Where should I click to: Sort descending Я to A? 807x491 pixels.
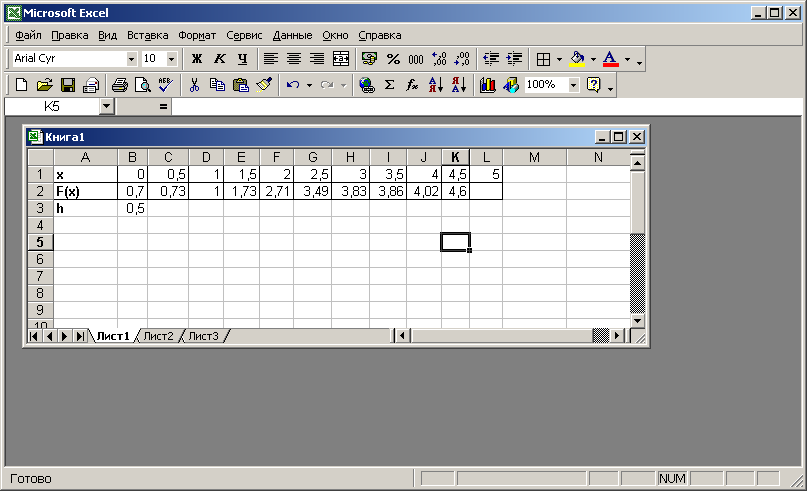(459, 84)
